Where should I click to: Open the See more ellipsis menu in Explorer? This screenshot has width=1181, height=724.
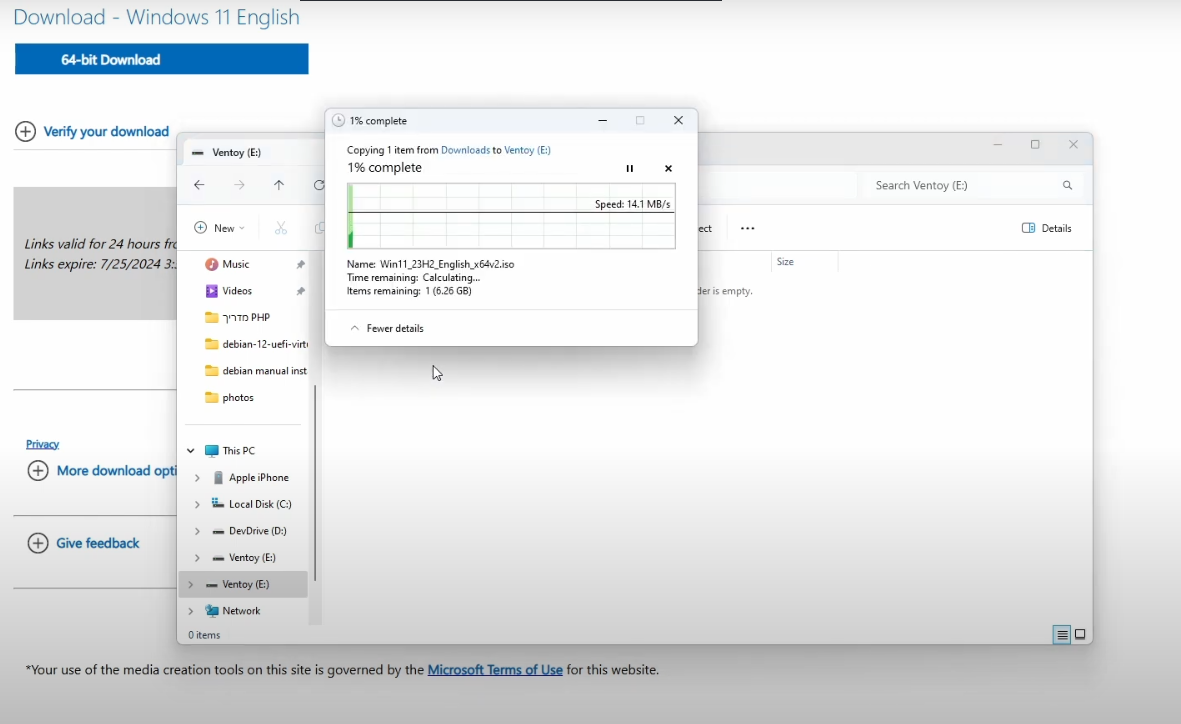click(x=747, y=228)
